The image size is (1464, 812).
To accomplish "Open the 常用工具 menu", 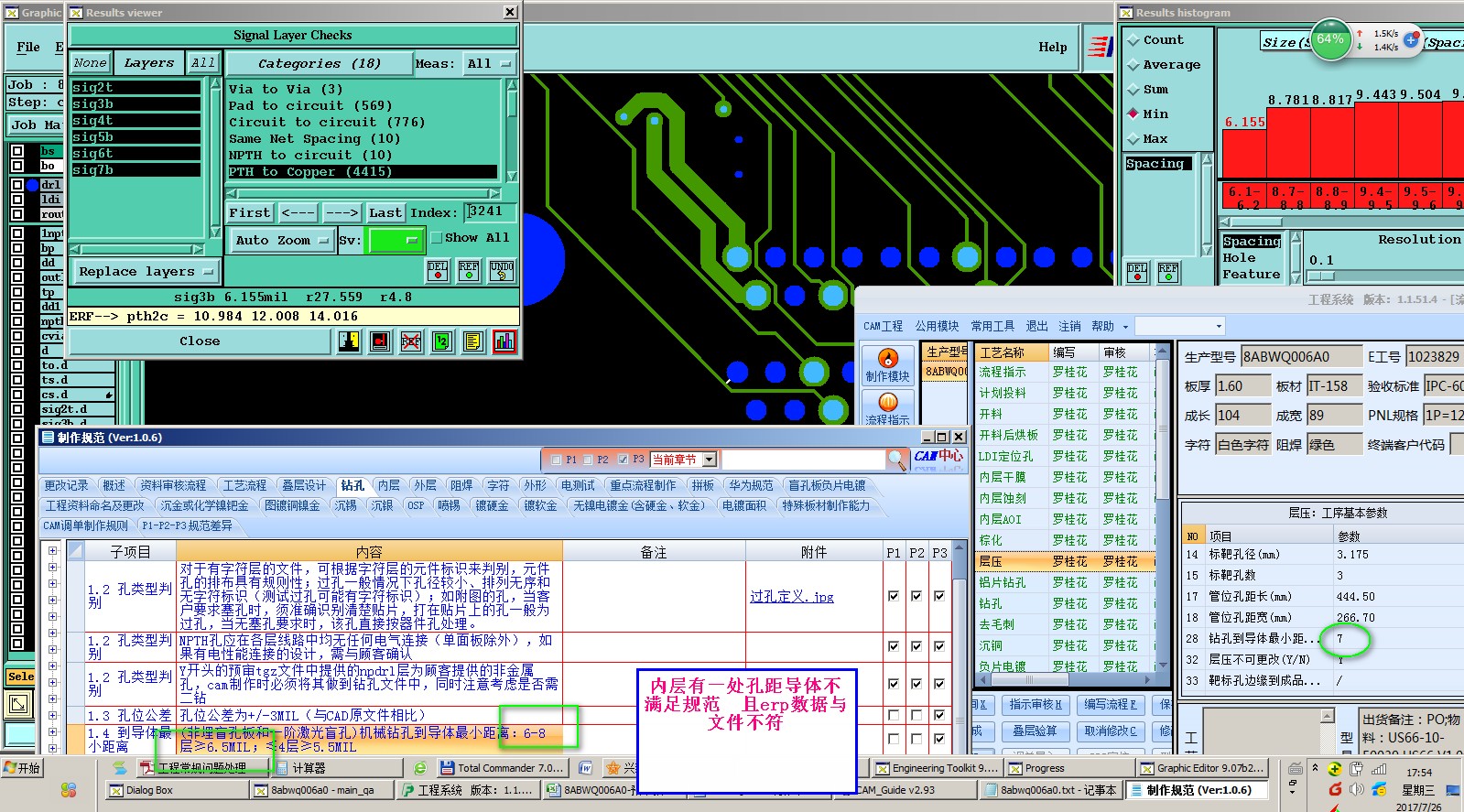I will click(992, 326).
